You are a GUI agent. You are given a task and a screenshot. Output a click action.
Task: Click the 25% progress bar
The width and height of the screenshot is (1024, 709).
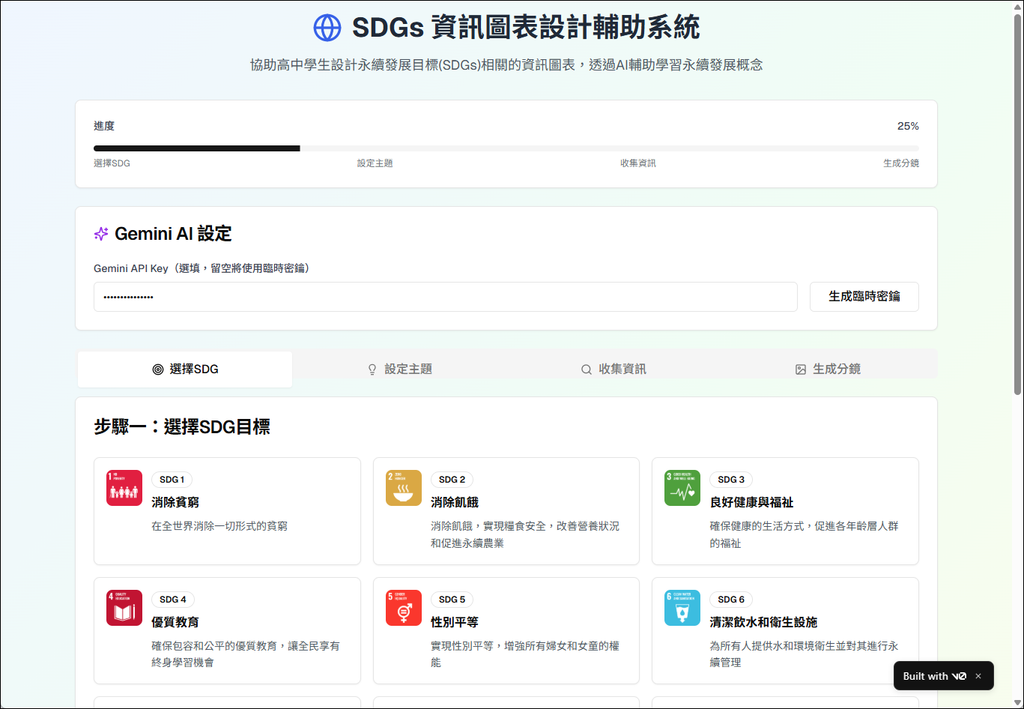[506, 148]
